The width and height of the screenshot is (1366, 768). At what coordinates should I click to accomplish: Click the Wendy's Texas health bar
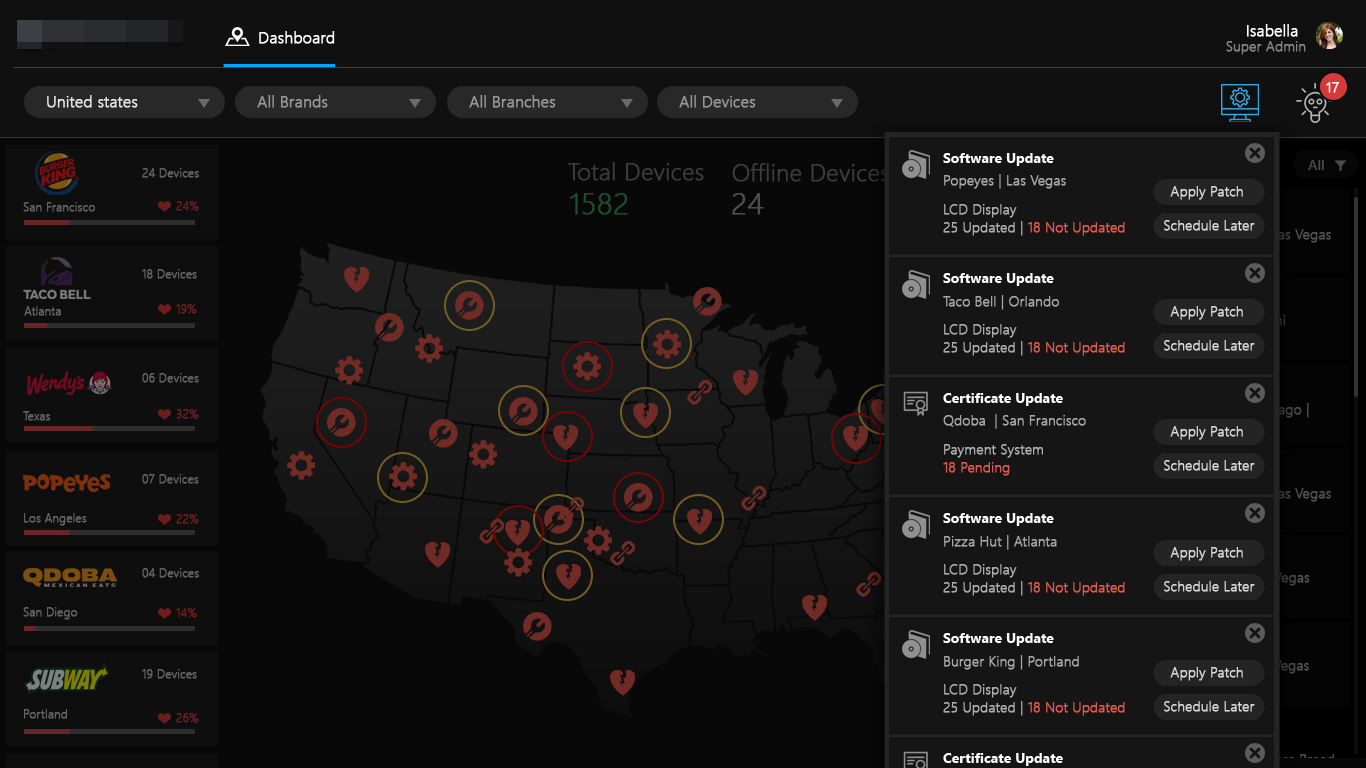(109, 428)
